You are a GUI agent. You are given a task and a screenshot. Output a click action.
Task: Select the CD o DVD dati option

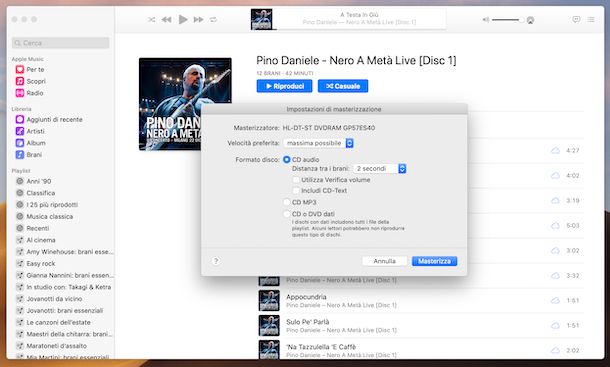click(x=287, y=214)
